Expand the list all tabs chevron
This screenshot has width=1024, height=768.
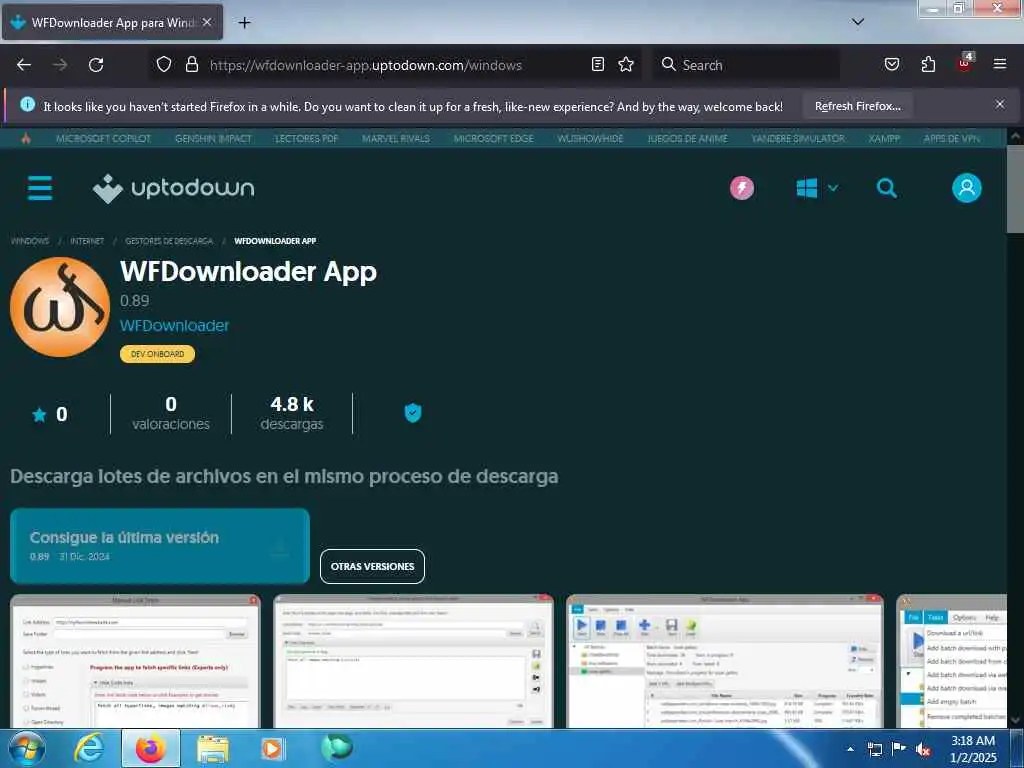(858, 22)
